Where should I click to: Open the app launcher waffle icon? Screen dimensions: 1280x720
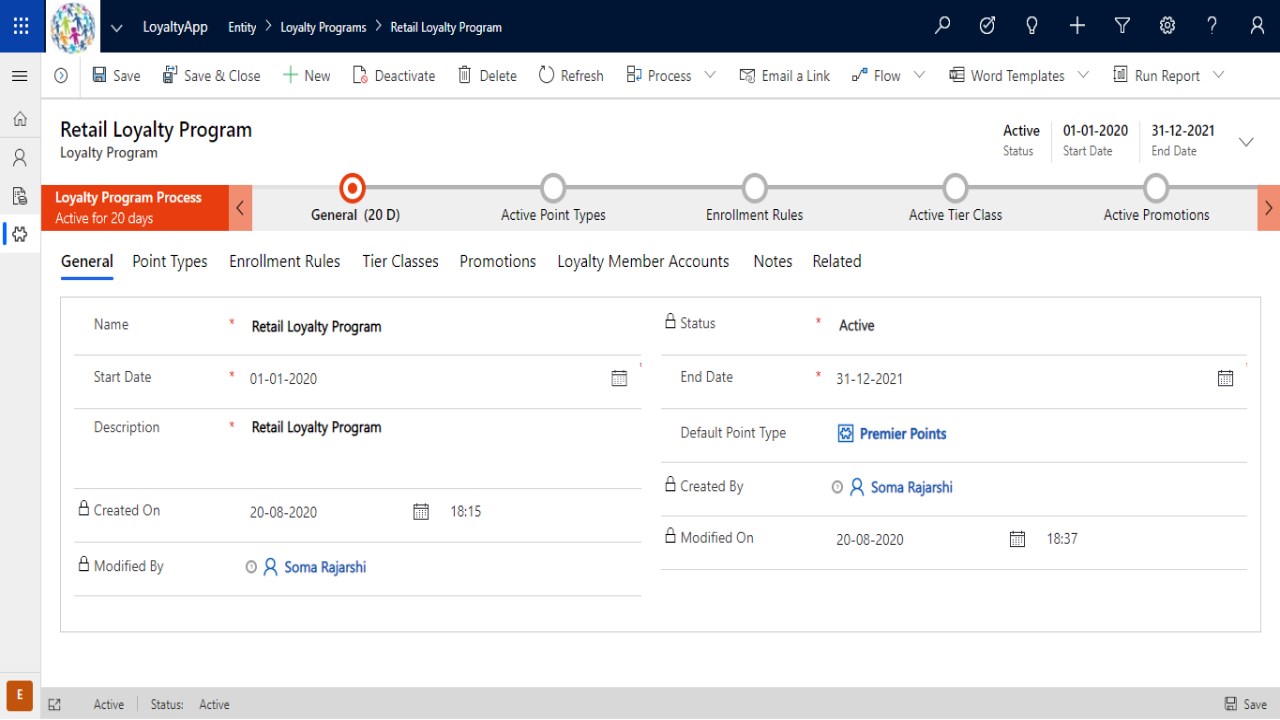coord(21,26)
